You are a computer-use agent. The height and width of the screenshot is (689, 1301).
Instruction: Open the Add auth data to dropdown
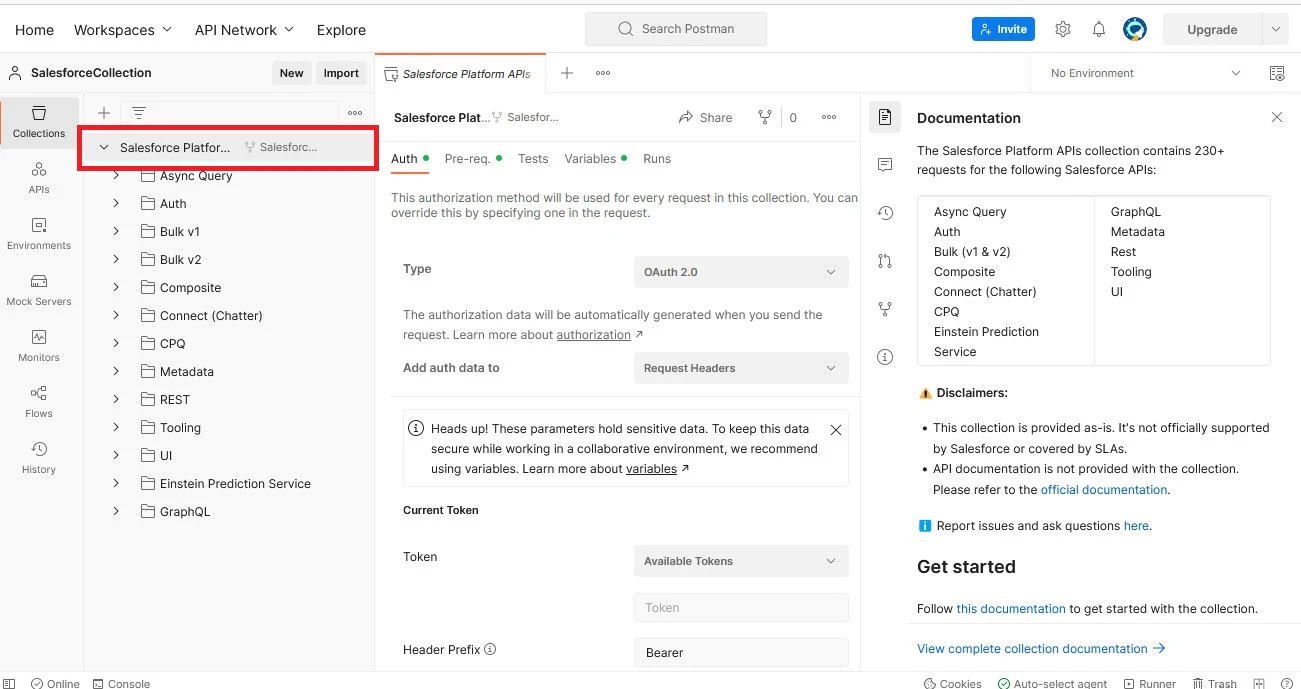[741, 368]
